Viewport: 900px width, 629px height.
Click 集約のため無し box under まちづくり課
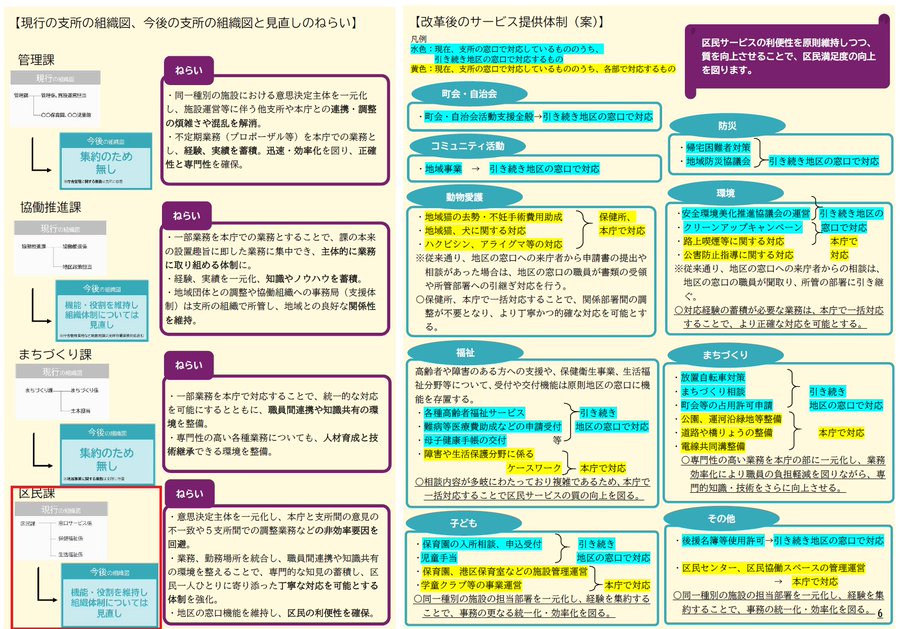click(107, 455)
